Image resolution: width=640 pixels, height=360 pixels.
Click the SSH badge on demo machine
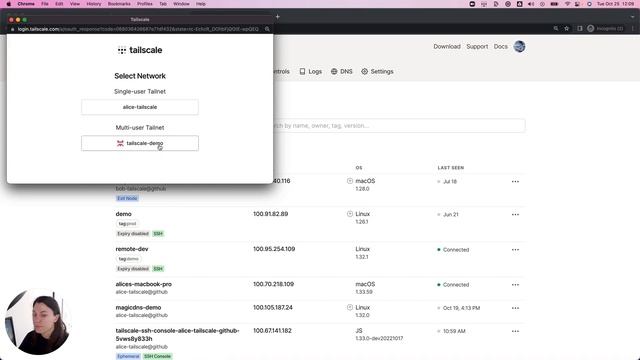[158, 234]
